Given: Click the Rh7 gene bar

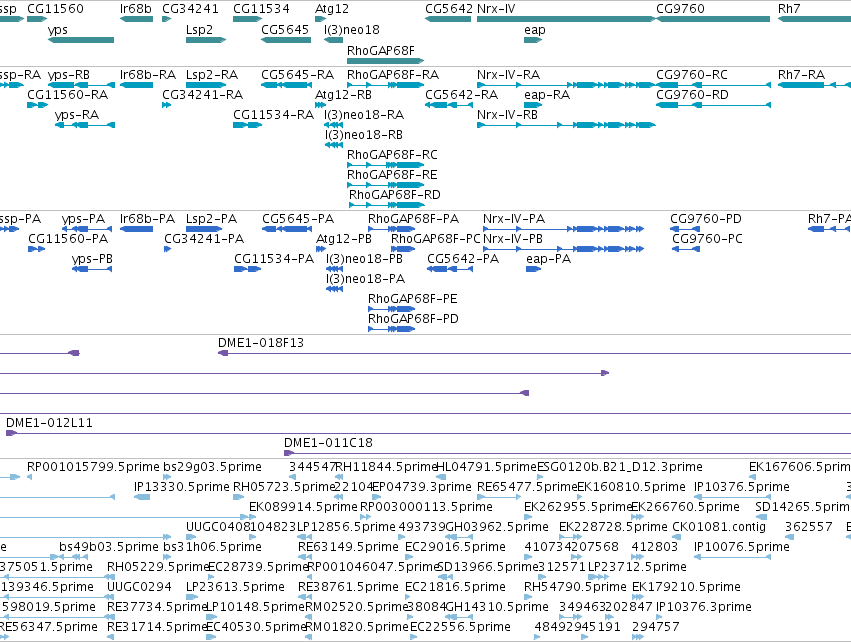Looking at the screenshot, I should (814, 19).
